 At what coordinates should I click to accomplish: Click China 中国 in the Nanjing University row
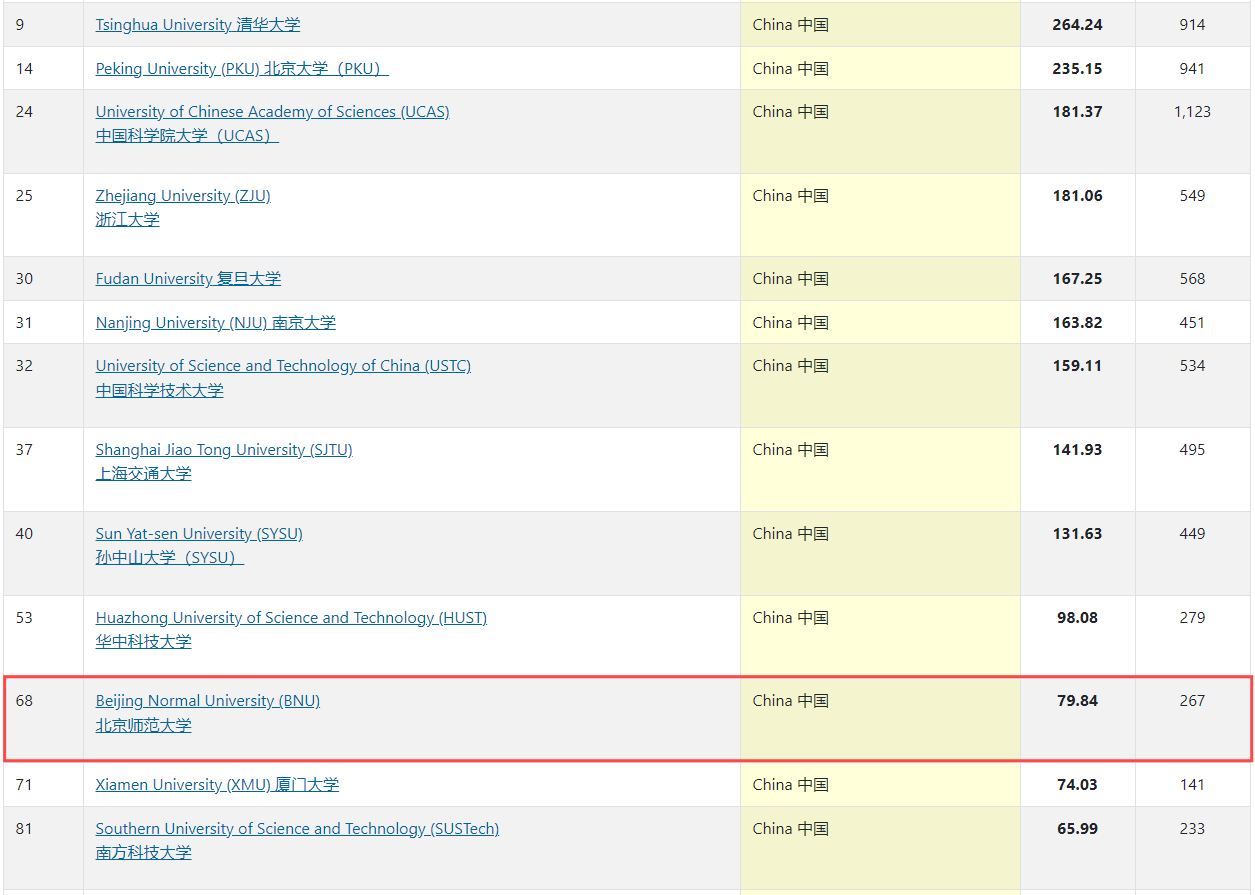click(791, 323)
